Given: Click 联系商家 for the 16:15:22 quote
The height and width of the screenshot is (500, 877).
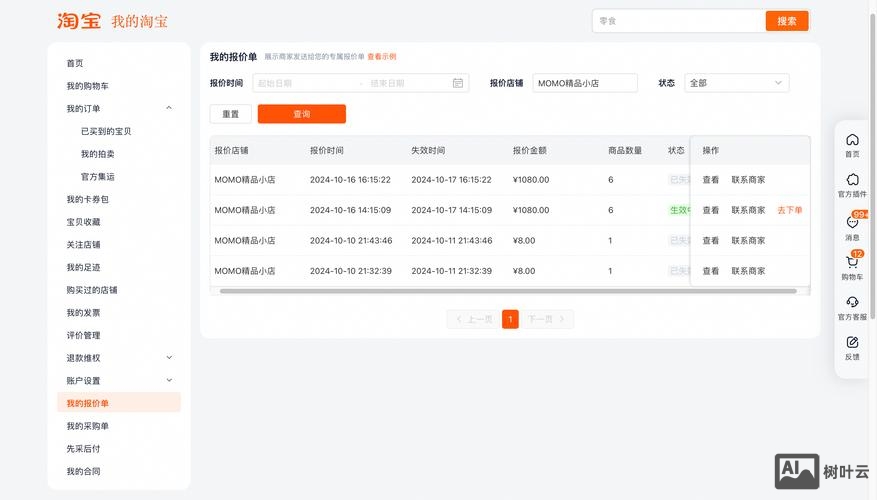Looking at the screenshot, I should tap(748, 180).
